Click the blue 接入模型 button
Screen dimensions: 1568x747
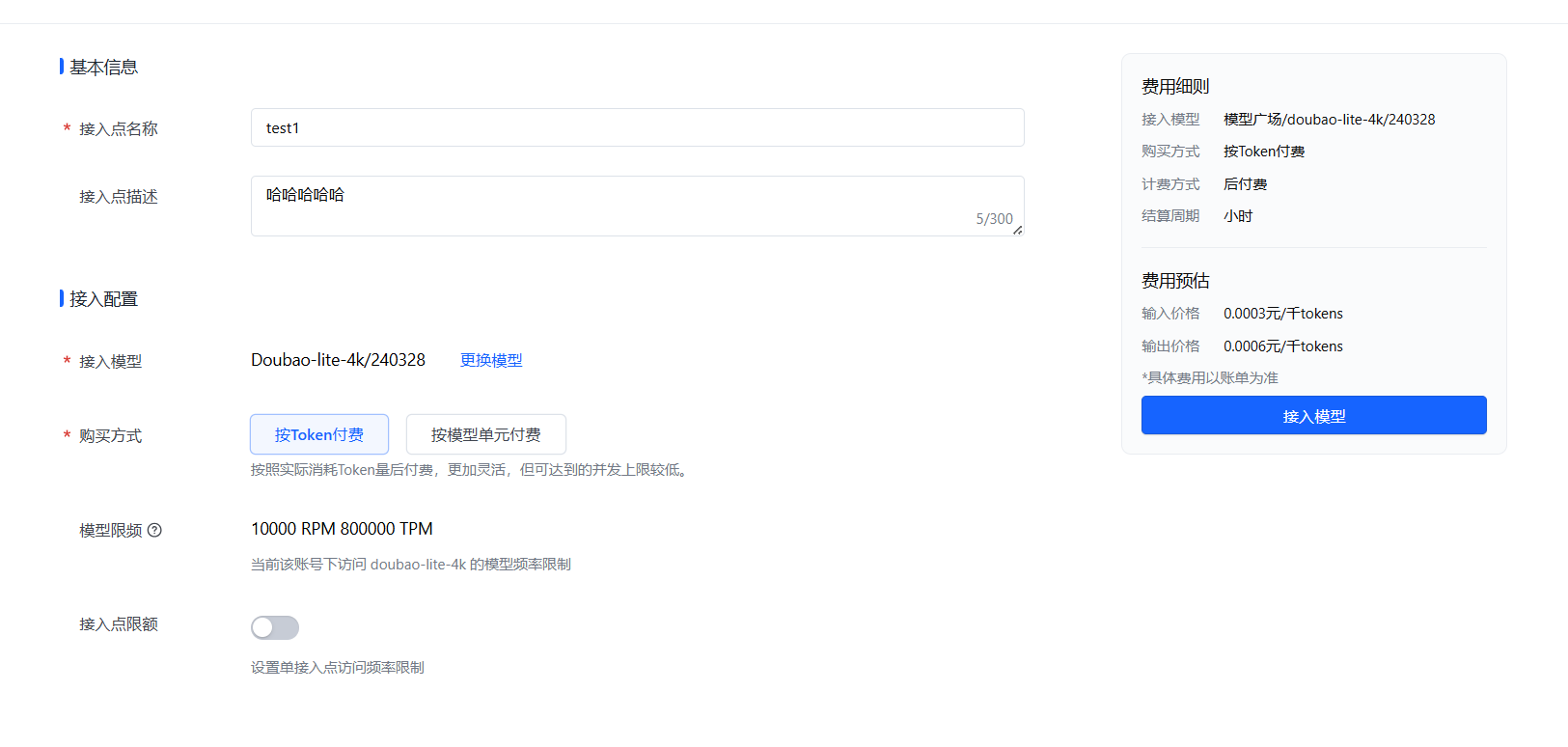pyautogui.click(x=1313, y=415)
